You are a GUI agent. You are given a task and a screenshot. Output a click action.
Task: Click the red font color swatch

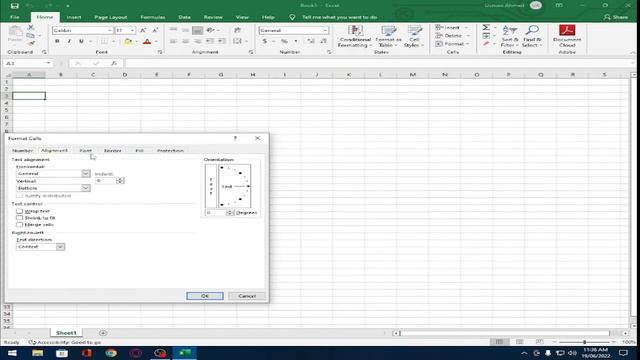point(147,41)
